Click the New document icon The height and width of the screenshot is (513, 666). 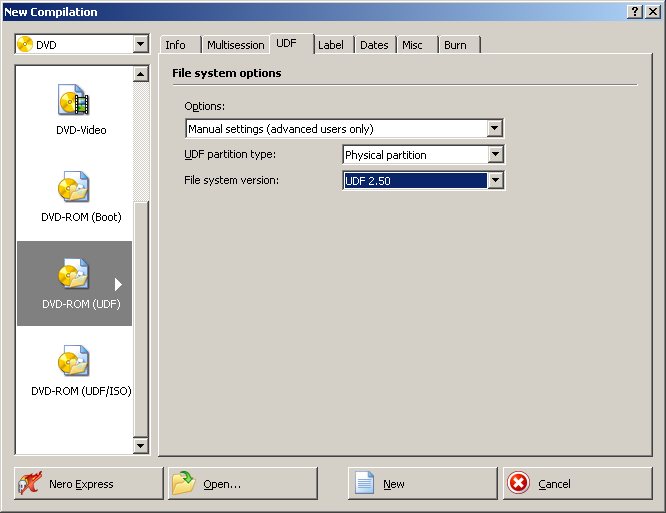364,483
